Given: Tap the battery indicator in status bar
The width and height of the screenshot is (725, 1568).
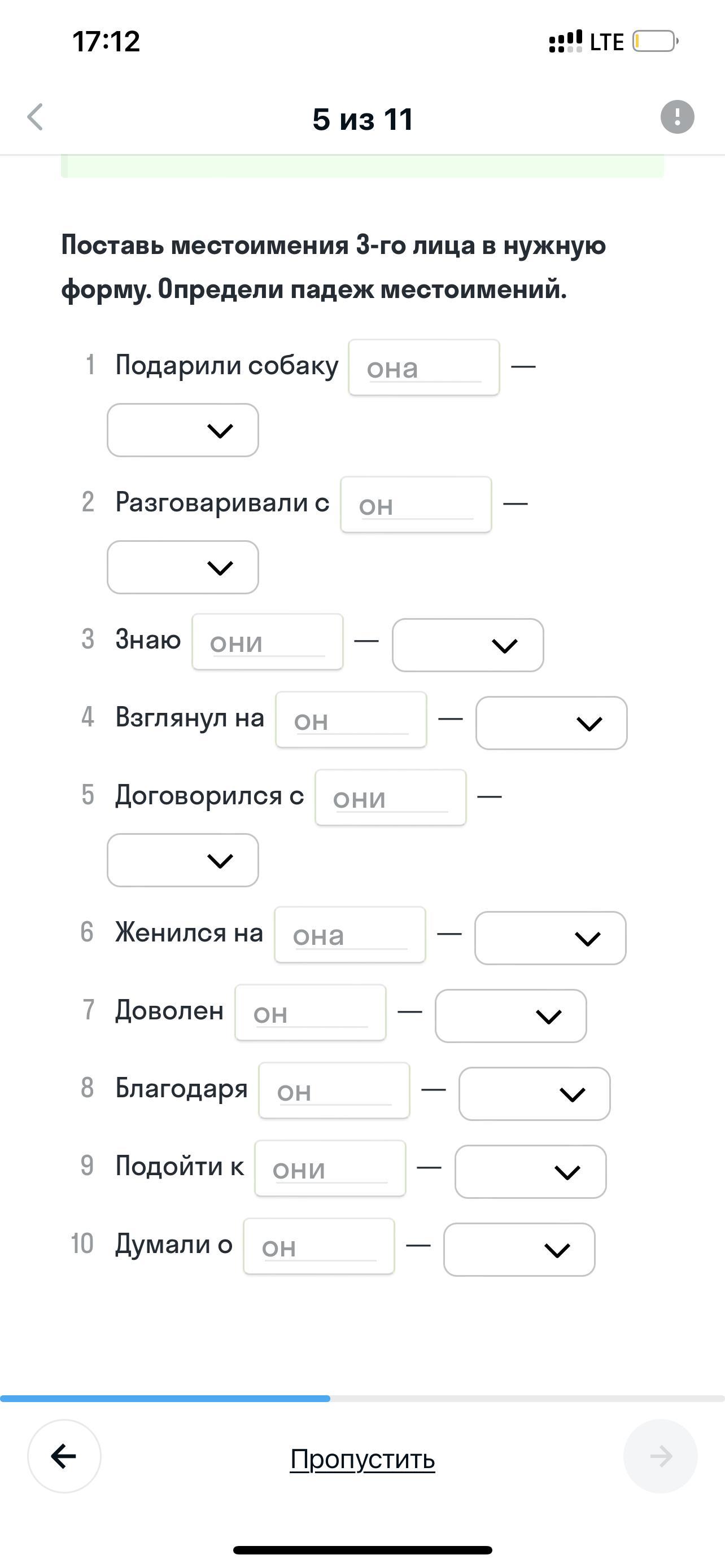Looking at the screenshot, I should pyautogui.click(x=655, y=41).
